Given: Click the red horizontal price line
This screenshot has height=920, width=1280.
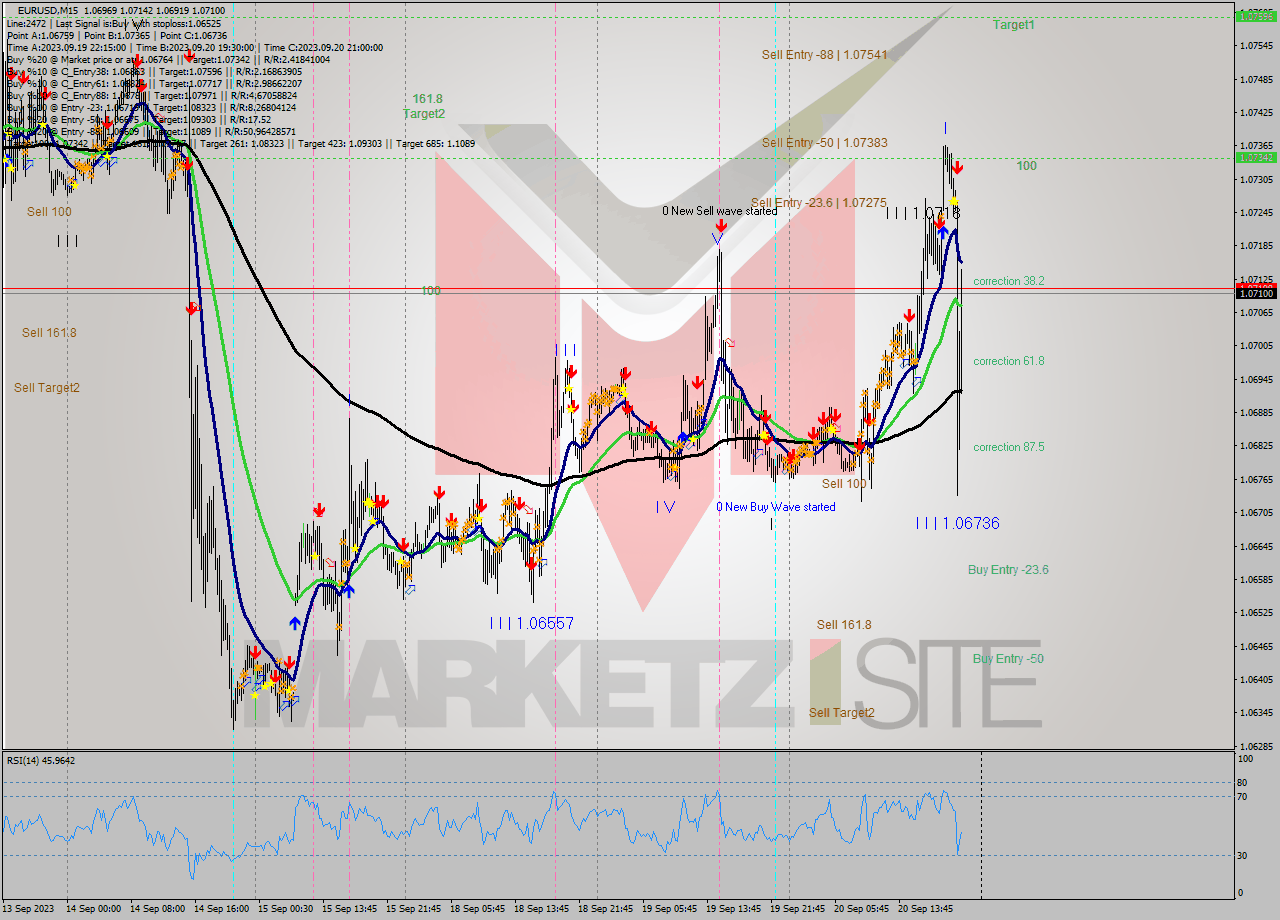Looking at the screenshot, I should (x=618, y=289).
